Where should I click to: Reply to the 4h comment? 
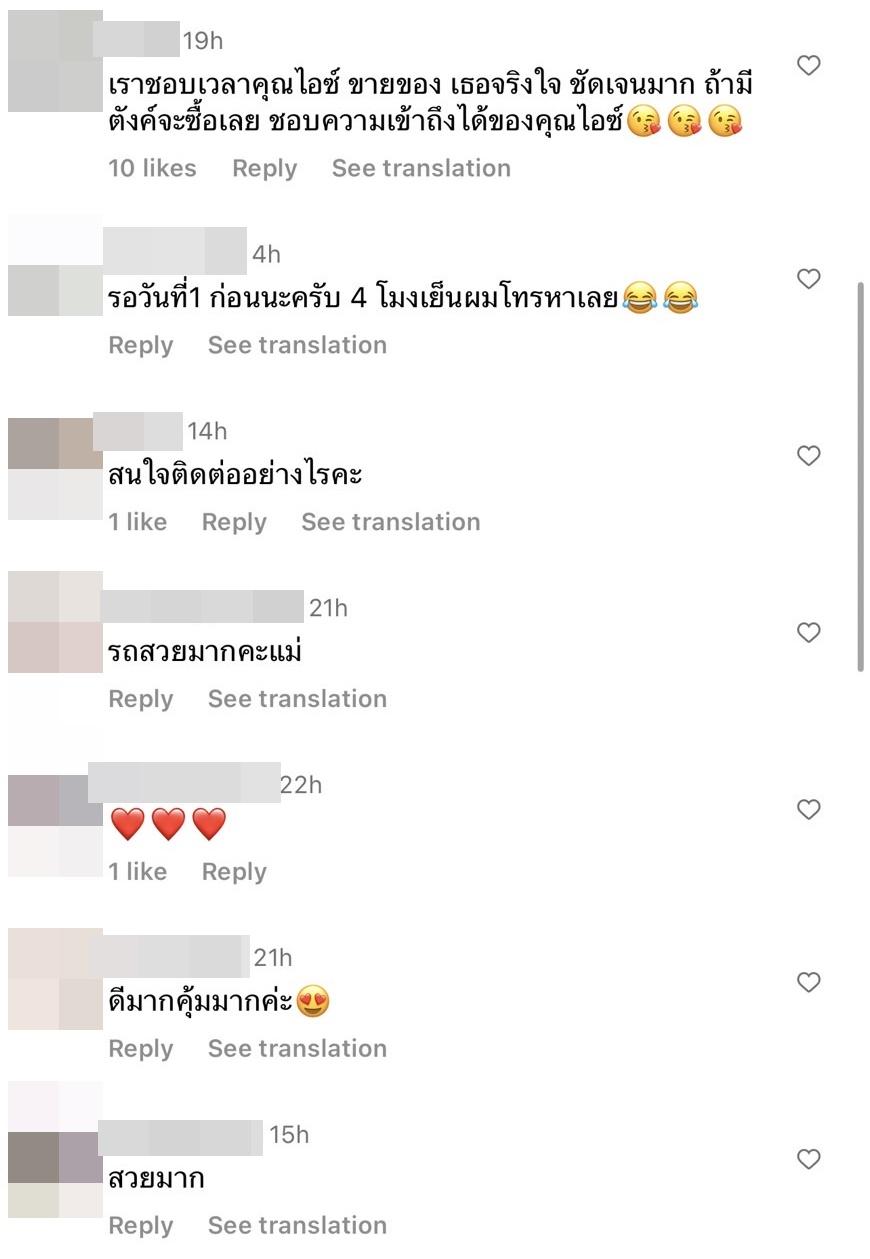coord(140,345)
